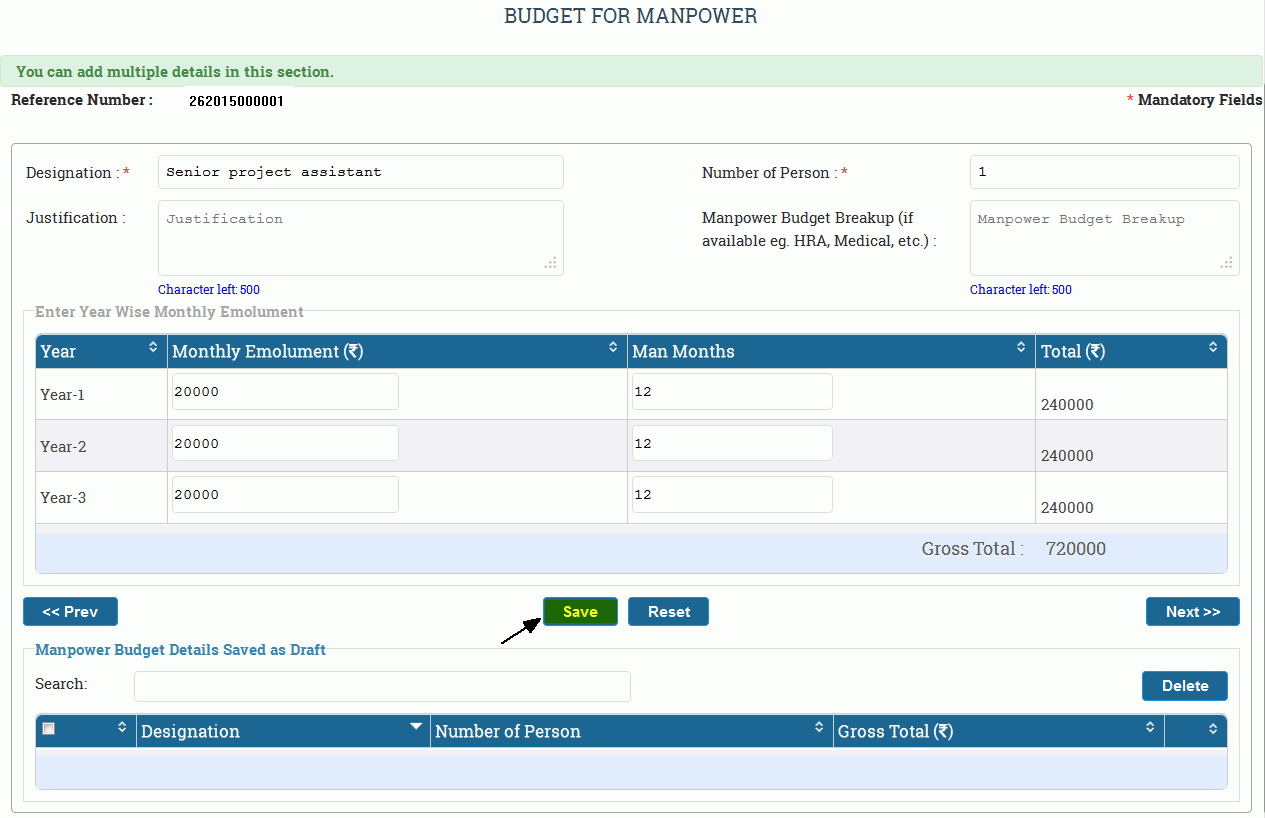Image resolution: width=1265 pixels, height=818 pixels.
Task: Click Year-2 Monthly Emolument input
Action: [285, 443]
